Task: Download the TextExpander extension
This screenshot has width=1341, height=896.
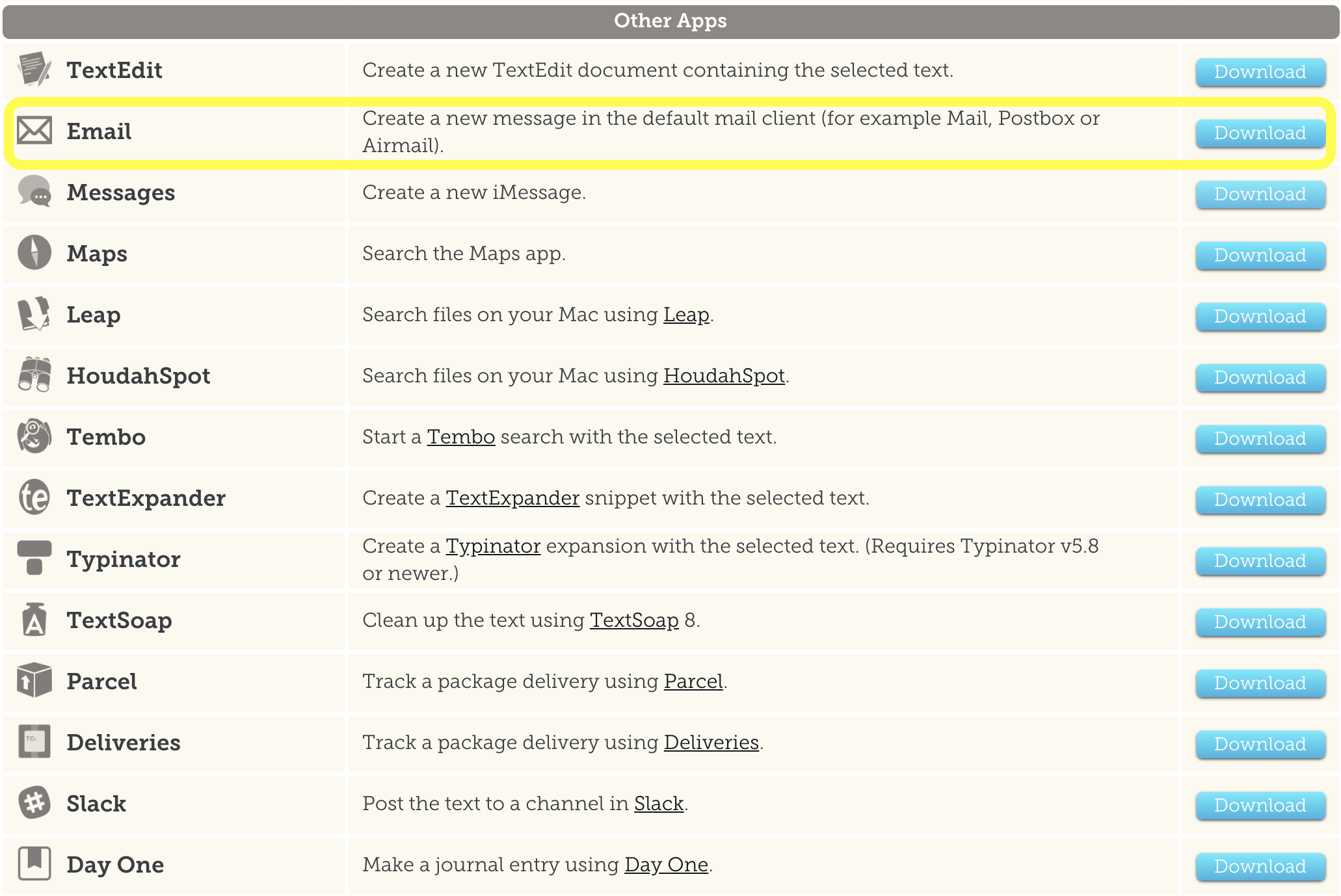Action: [1260, 499]
